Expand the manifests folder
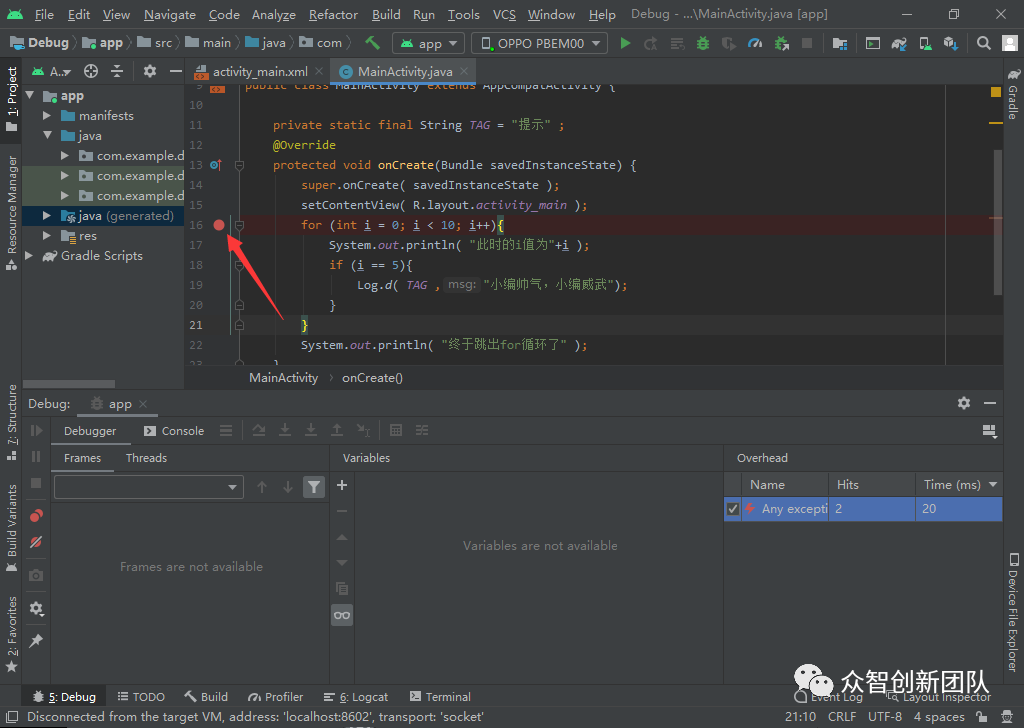The image size is (1024, 728). click(x=47, y=116)
